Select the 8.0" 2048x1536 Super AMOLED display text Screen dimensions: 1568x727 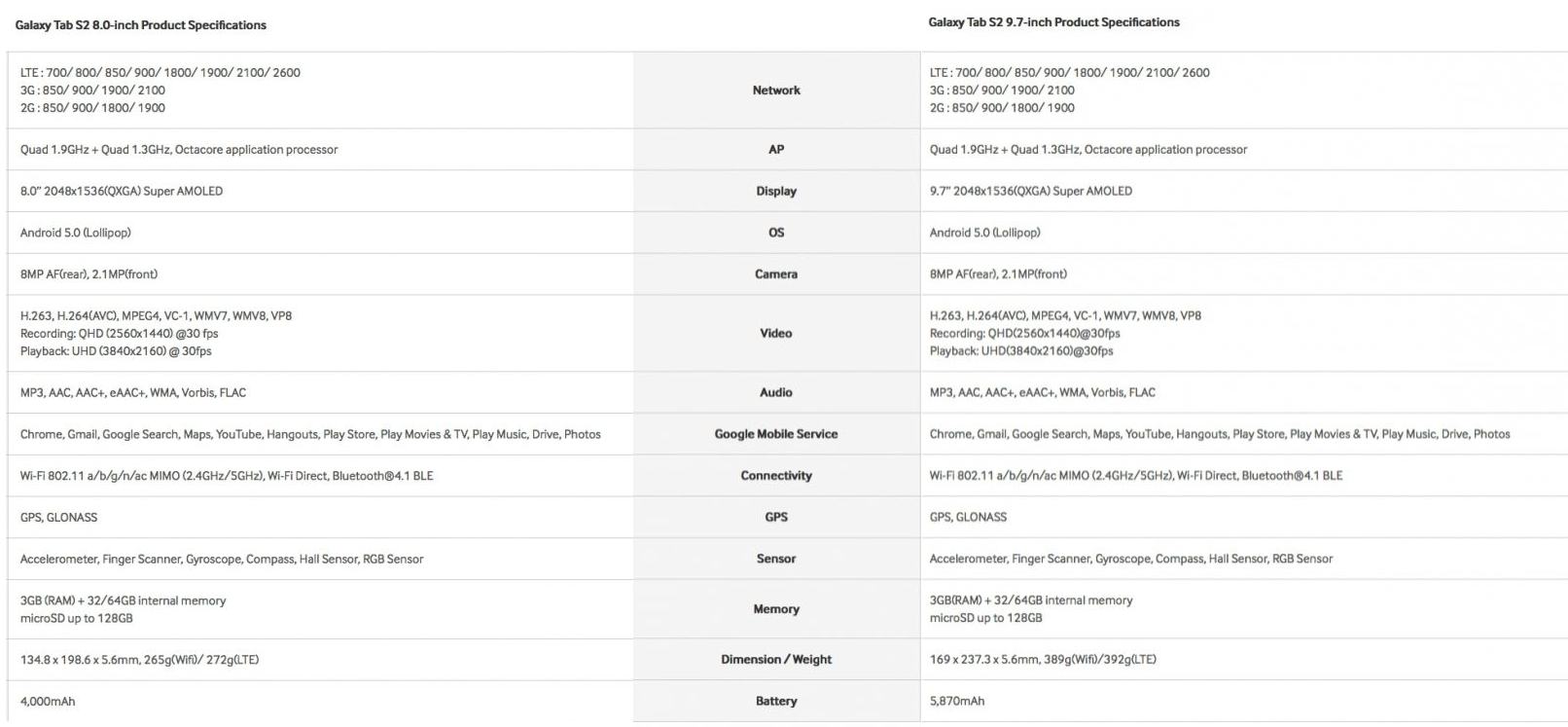coord(122,192)
